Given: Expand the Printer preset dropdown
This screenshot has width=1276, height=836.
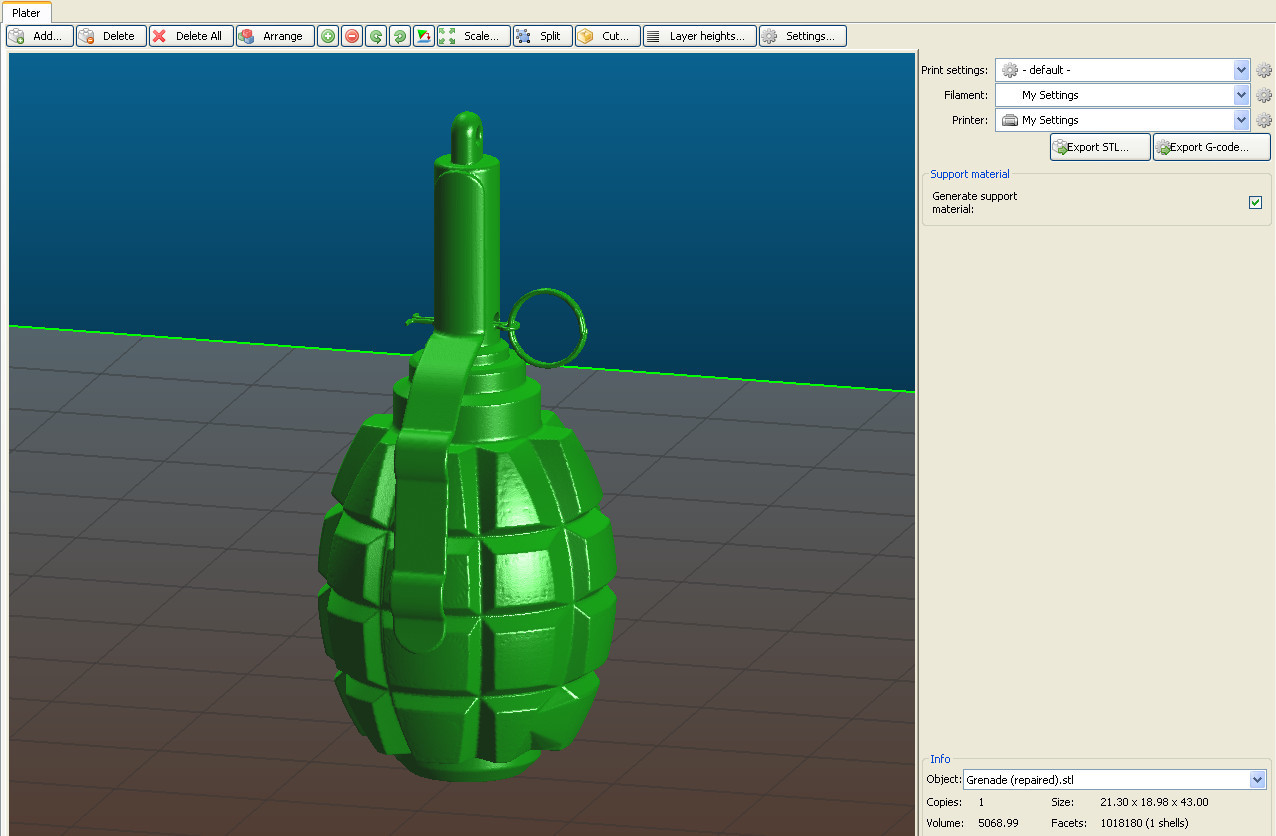Looking at the screenshot, I should (x=1241, y=120).
